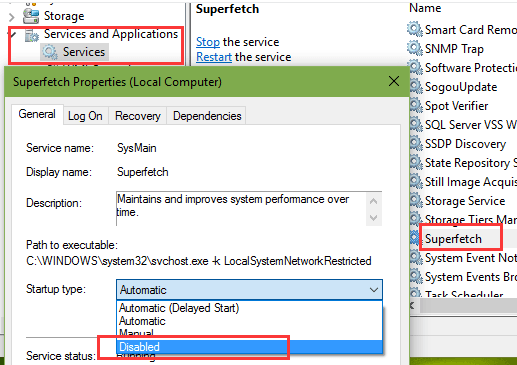This screenshot has height=365, width=517.
Task: Select Storage in the console tree
Action: click(64, 16)
